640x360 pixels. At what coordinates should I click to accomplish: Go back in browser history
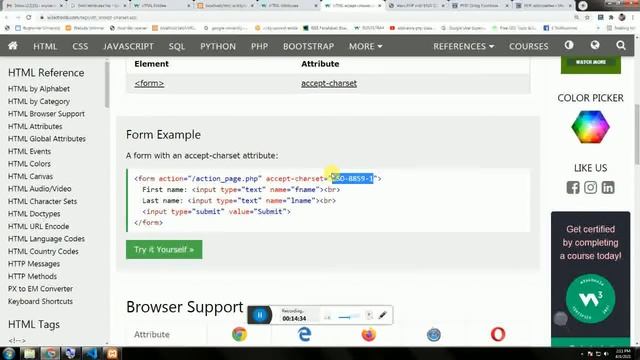(7, 18)
